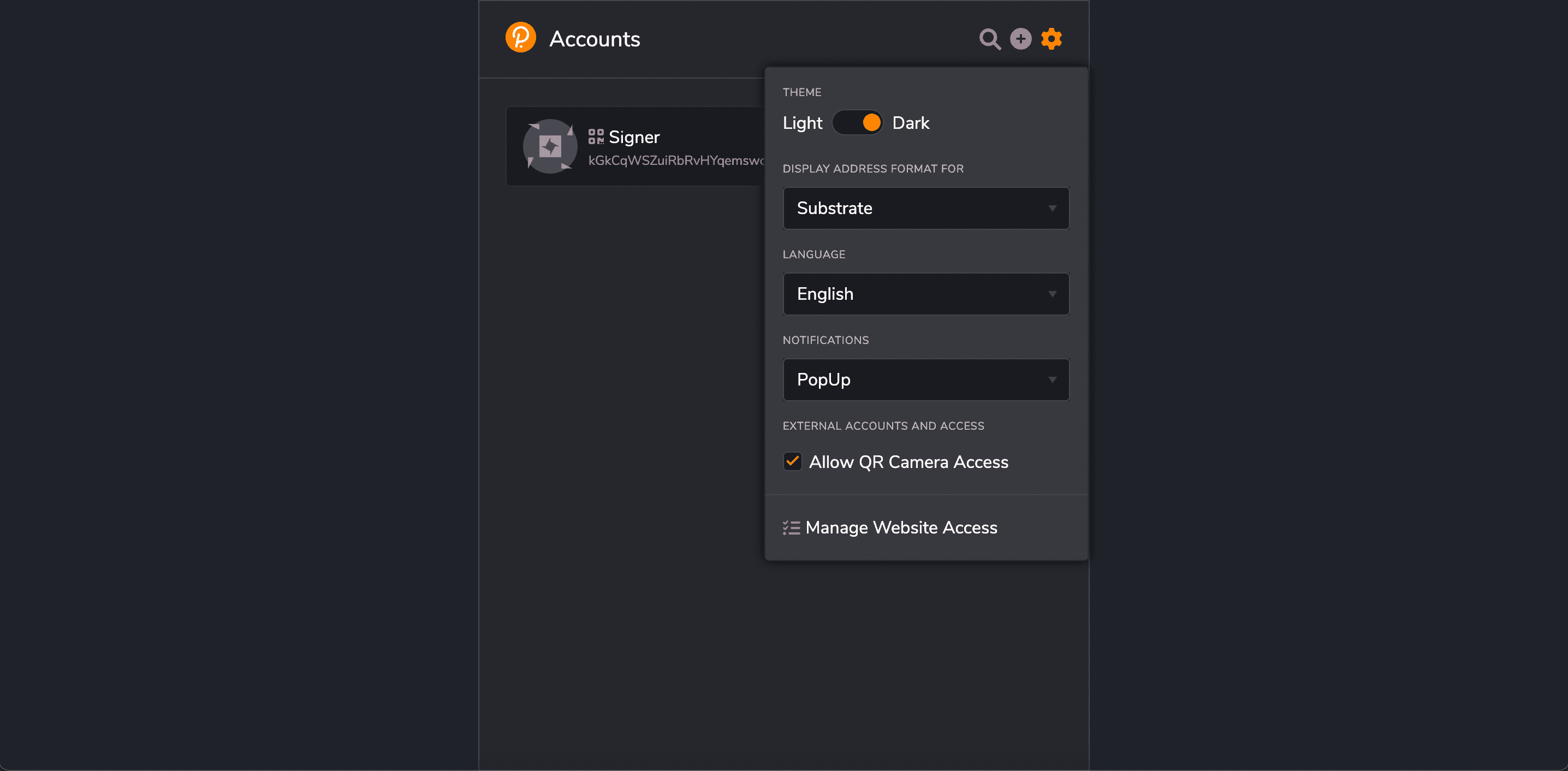
Task: Open the Language dropdown
Action: pyautogui.click(x=925, y=294)
